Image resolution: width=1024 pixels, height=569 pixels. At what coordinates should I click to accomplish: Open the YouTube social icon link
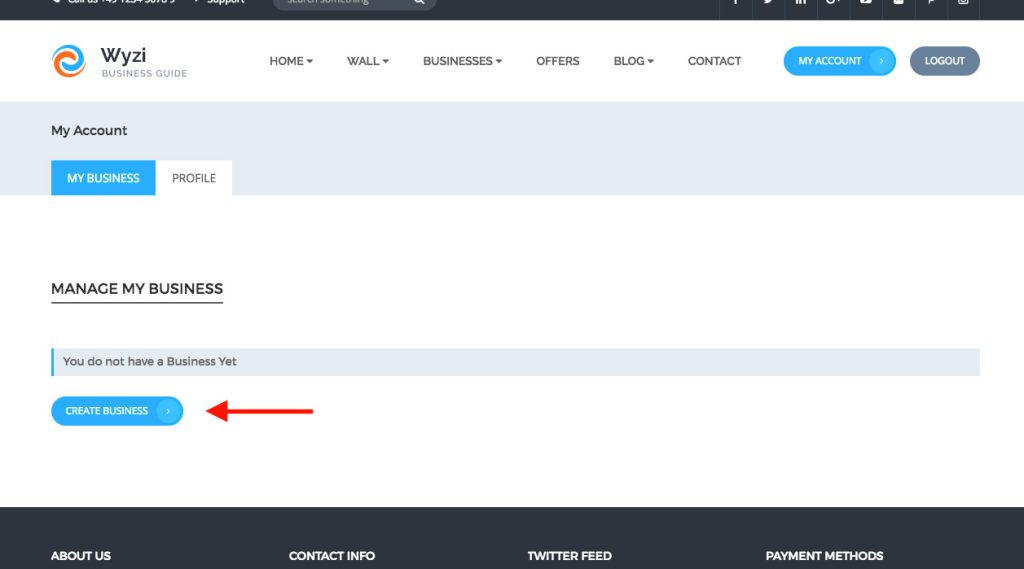point(866,3)
